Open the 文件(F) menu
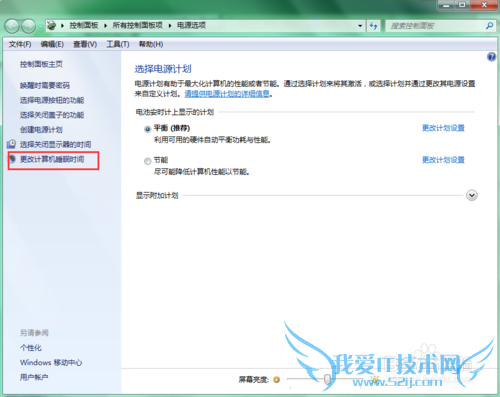The image size is (500, 397). pos(20,44)
